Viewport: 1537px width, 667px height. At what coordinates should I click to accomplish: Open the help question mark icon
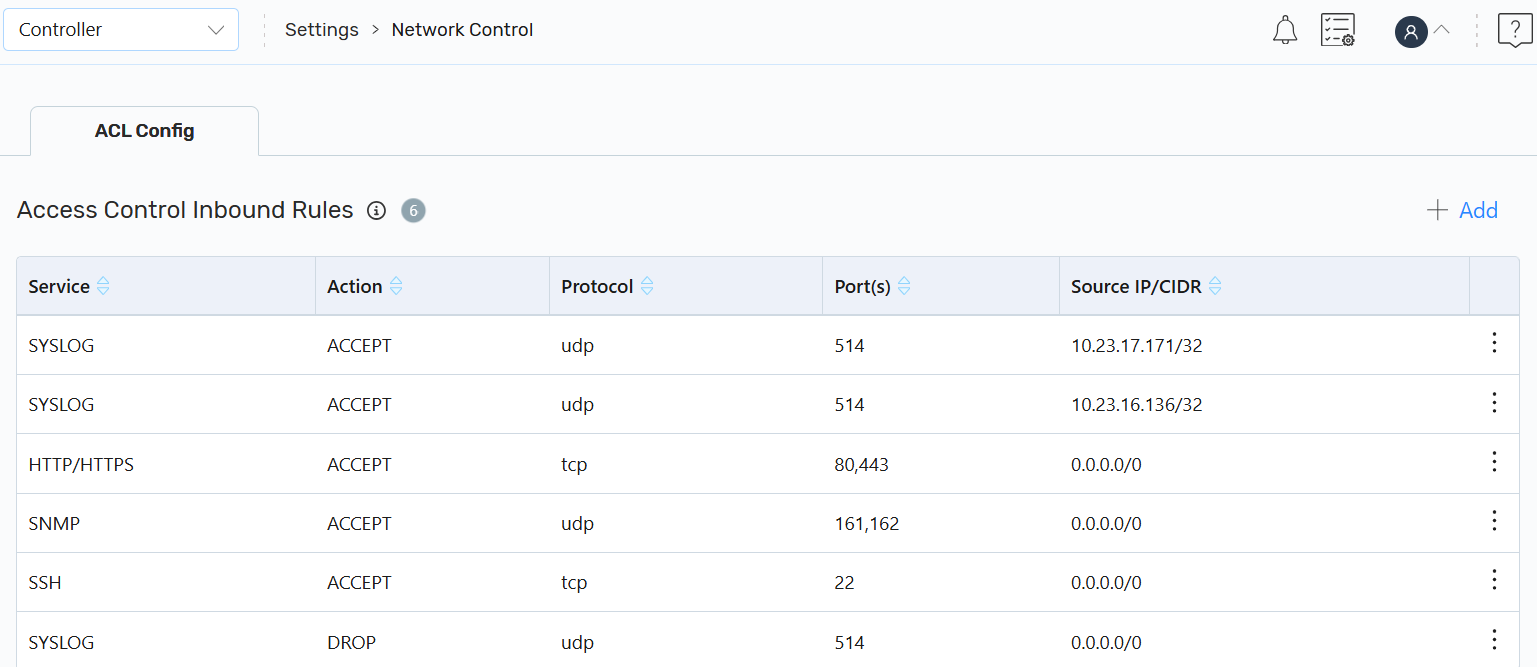click(1514, 30)
